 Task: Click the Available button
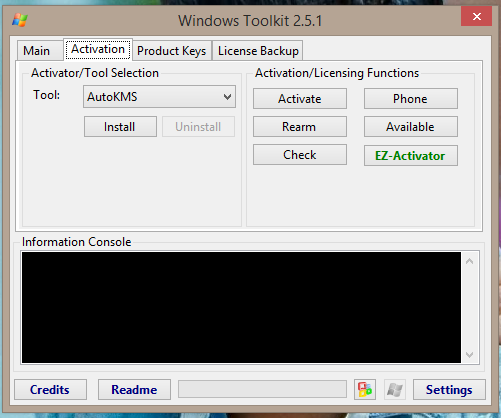point(411,127)
